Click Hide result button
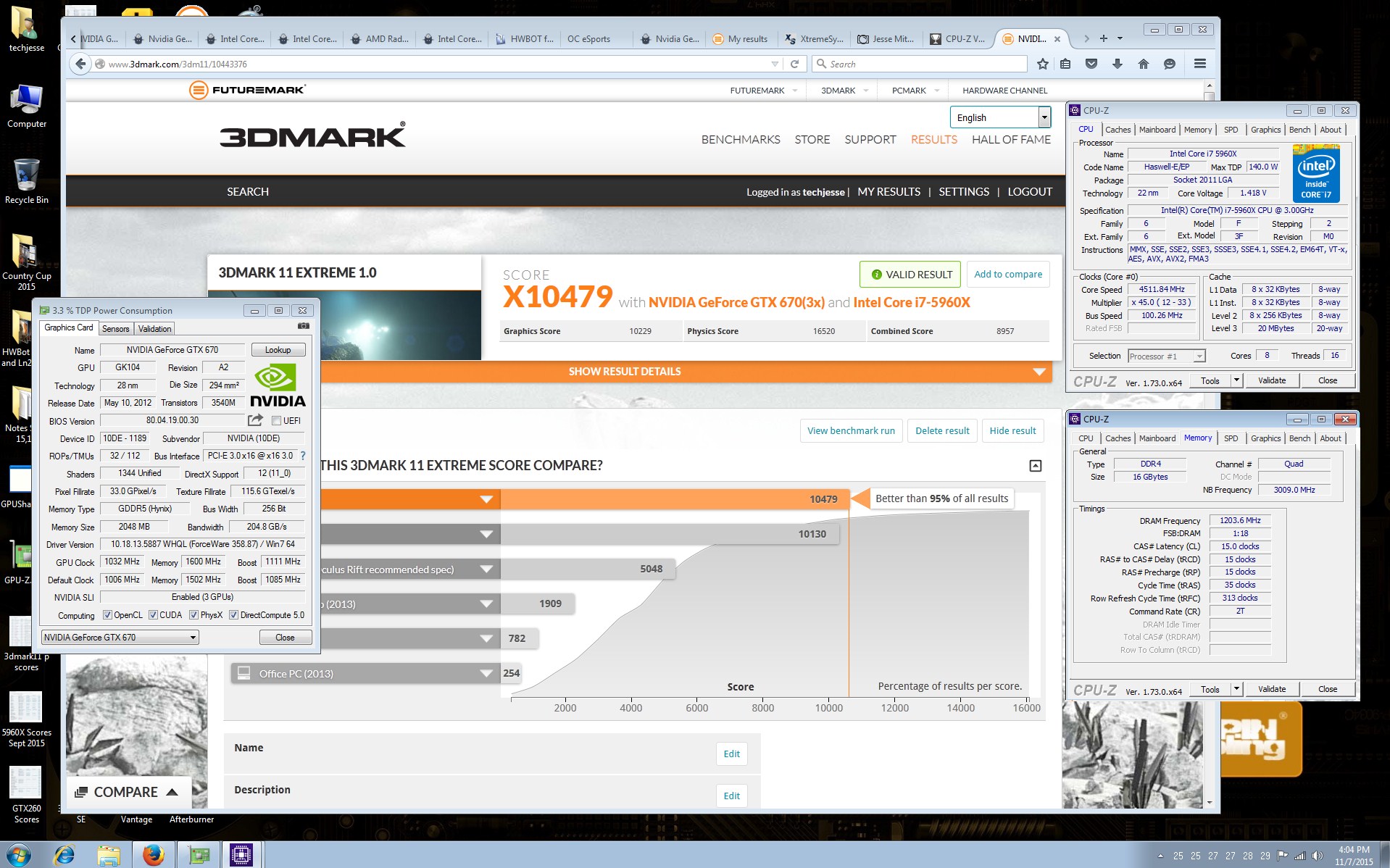 (1012, 430)
